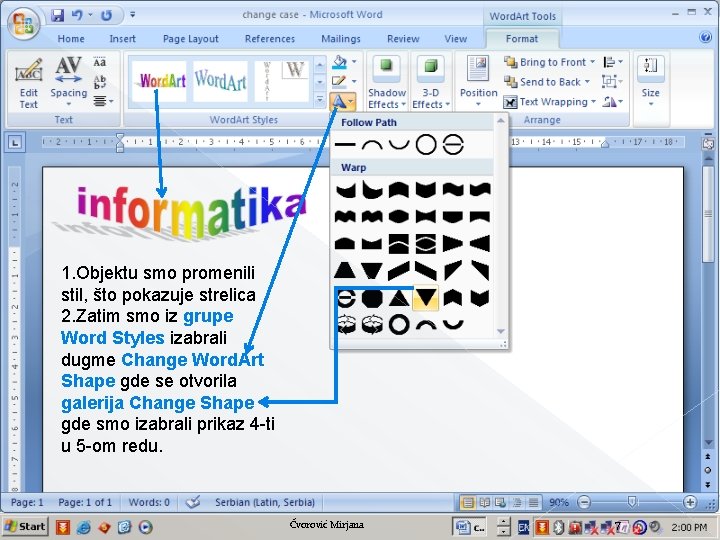Switch to Web Layout view
This screenshot has height=540, width=720.
coord(501,503)
